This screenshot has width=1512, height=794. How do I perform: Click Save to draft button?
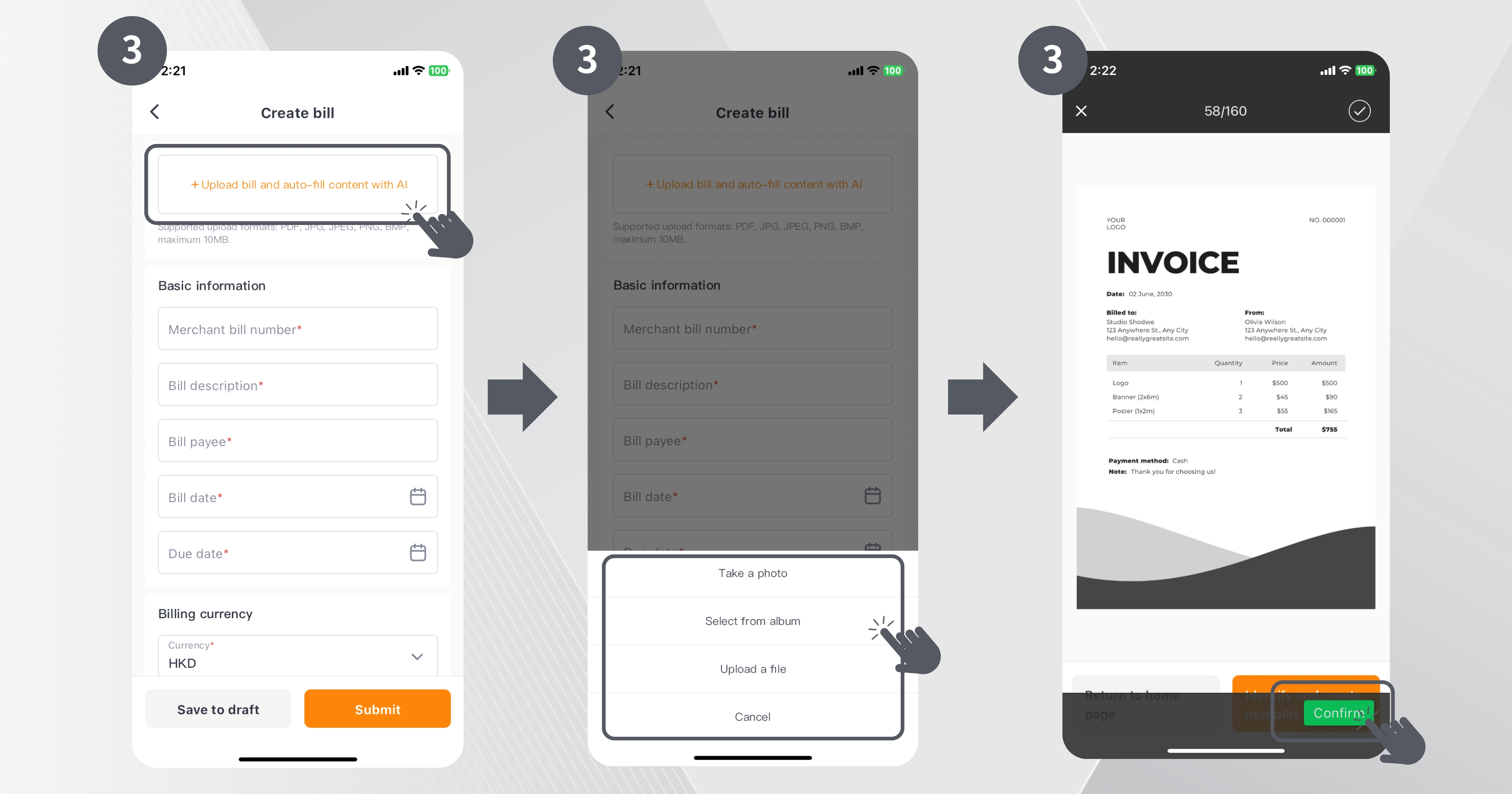(x=218, y=709)
